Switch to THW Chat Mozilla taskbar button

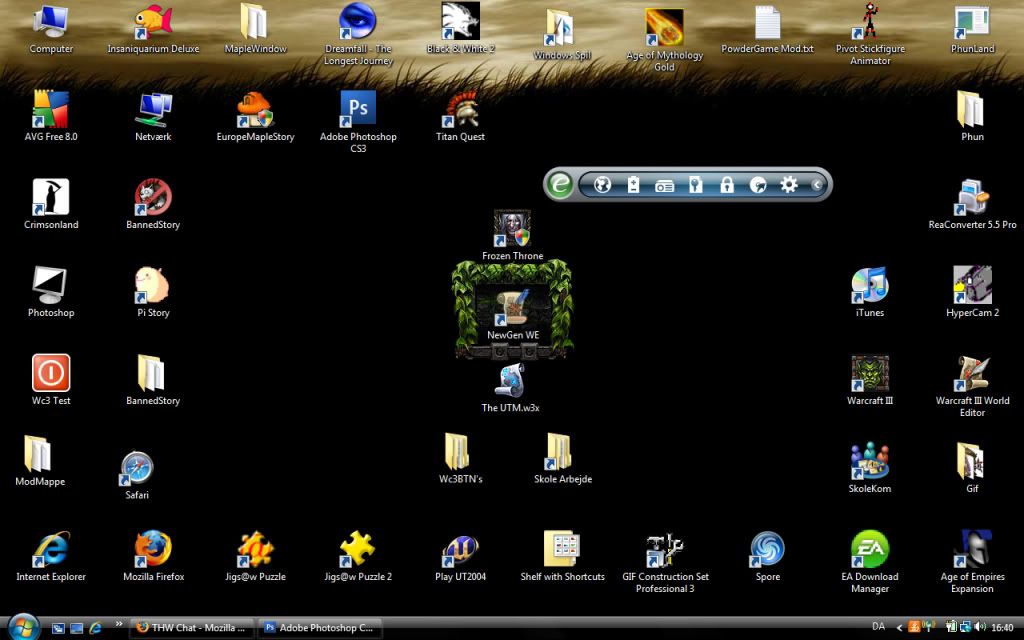pyautogui.click(x=191, y=628)
